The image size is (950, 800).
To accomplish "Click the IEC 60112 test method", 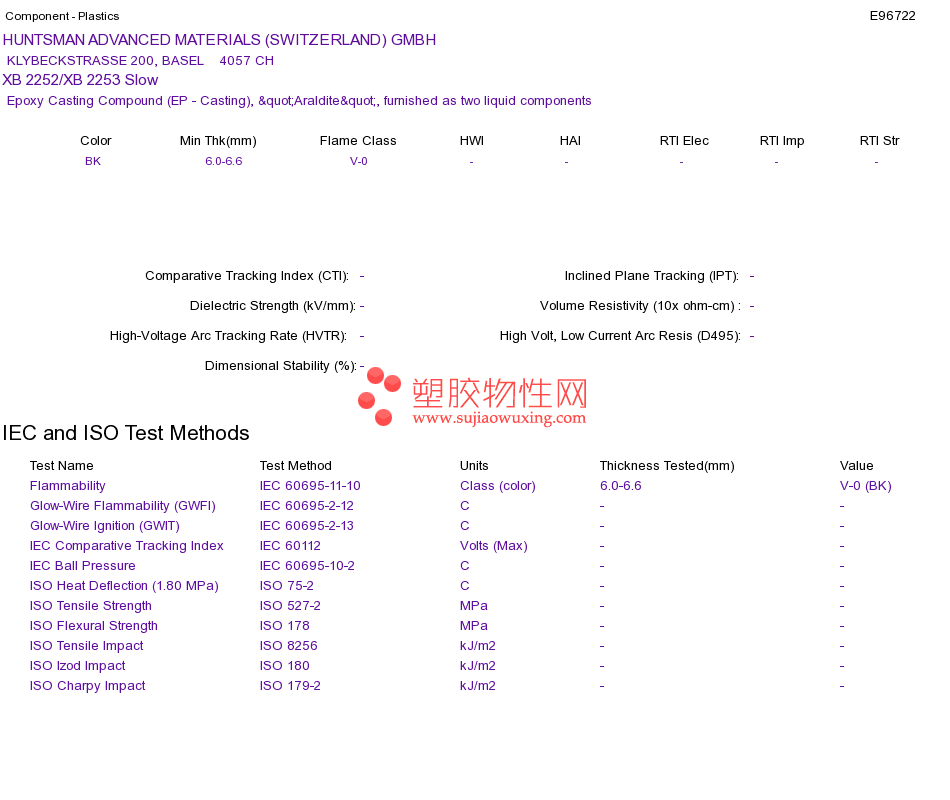I will [290, 545].
